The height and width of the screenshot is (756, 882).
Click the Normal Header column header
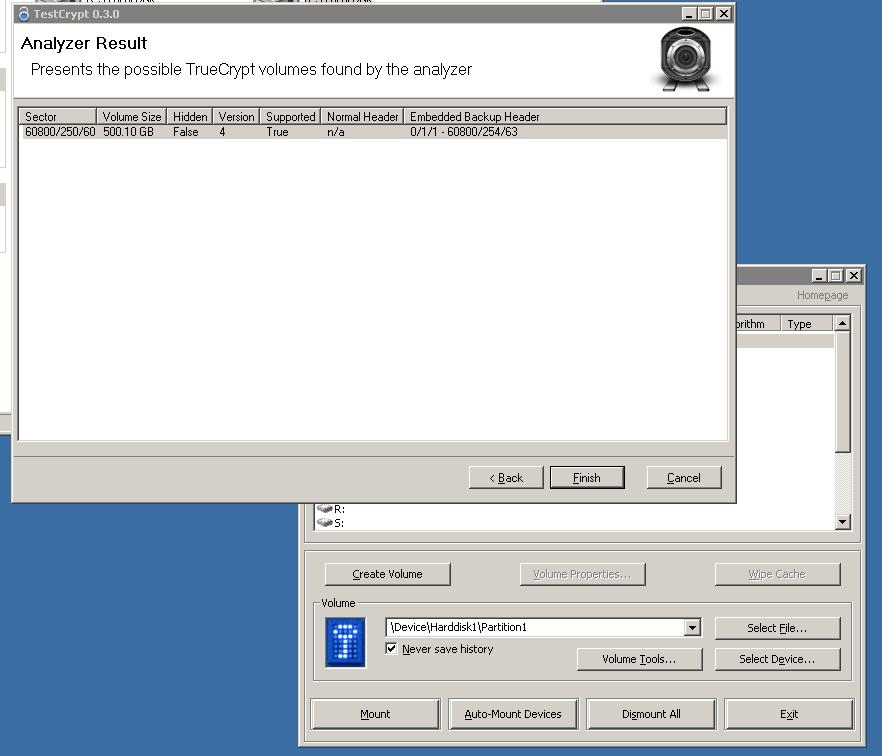pos(362,116)
